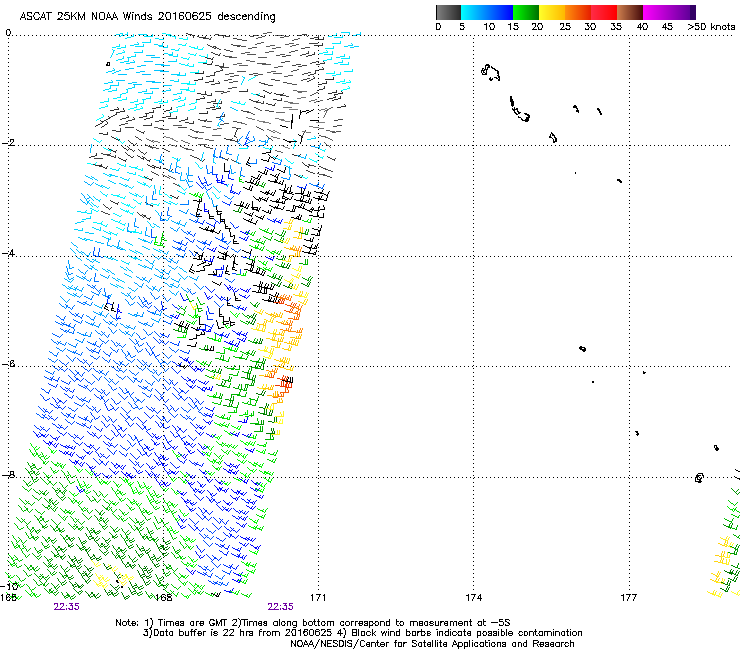Click the '171' longitude axis label
Viewport: 740px width, 650px height.
(x=318, y=598)
